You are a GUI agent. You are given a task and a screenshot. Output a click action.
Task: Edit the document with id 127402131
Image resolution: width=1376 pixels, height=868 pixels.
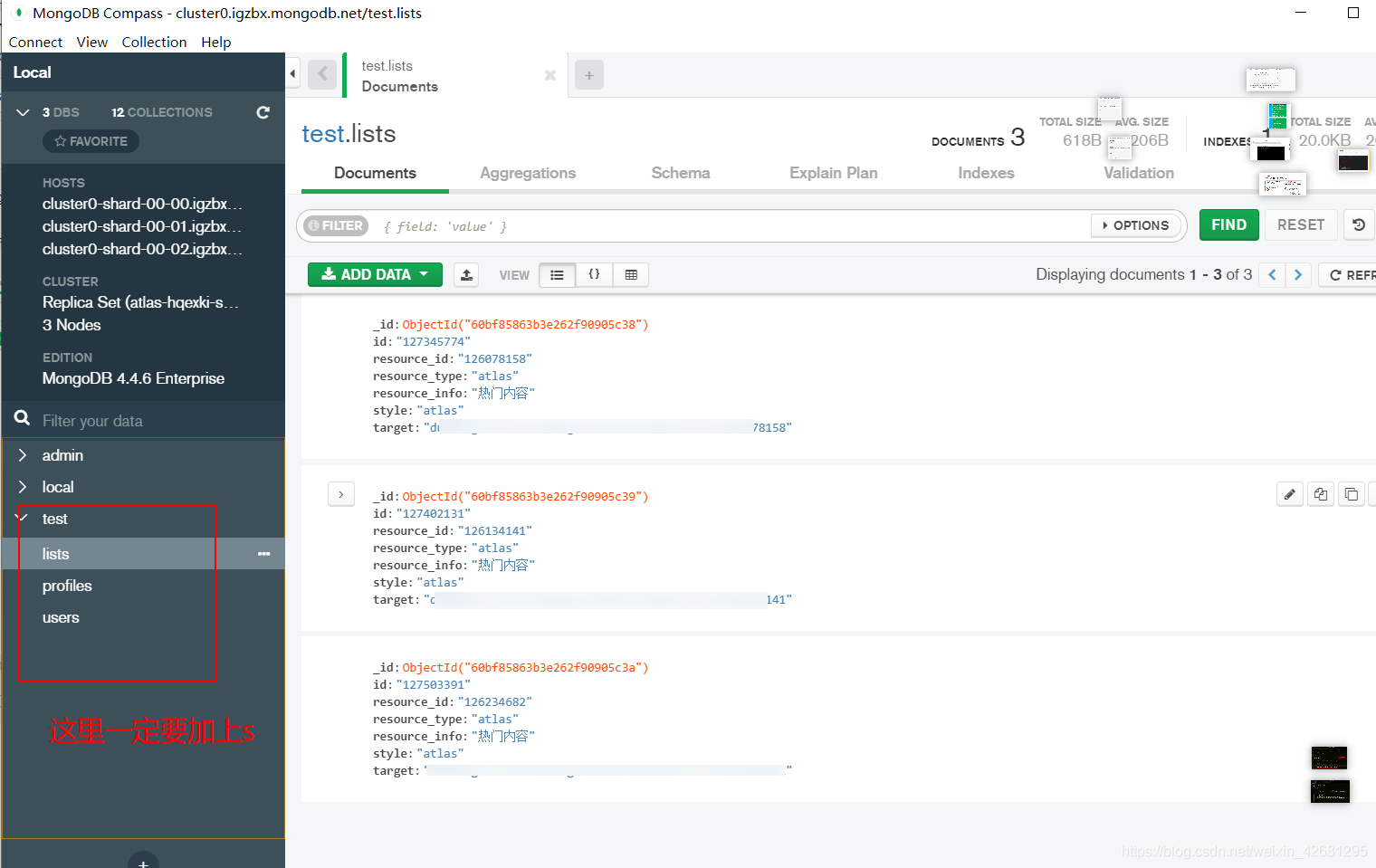click(x=1290, y=494)
